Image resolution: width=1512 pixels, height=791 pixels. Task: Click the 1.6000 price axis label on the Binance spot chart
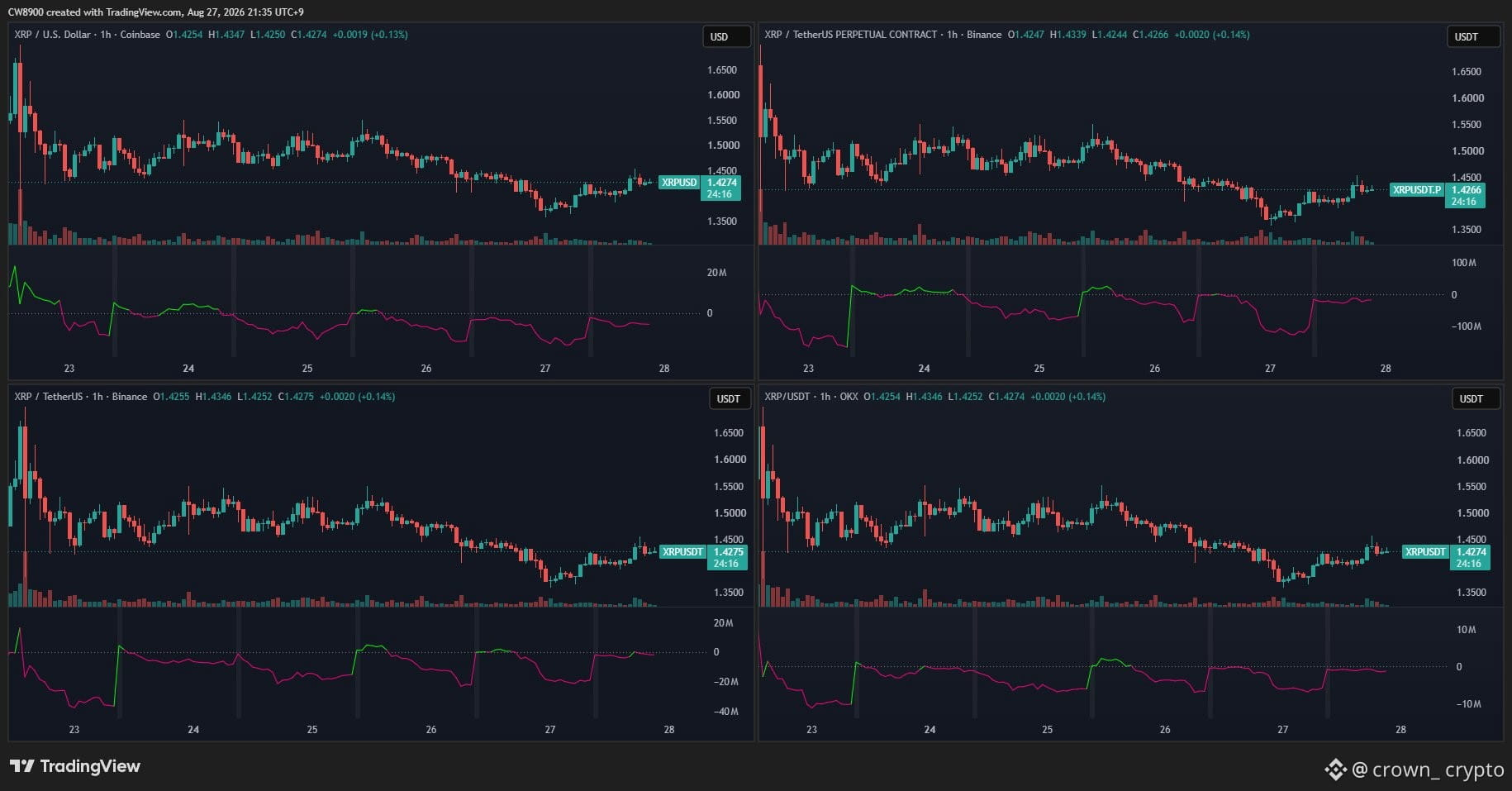tap(730, 460)
